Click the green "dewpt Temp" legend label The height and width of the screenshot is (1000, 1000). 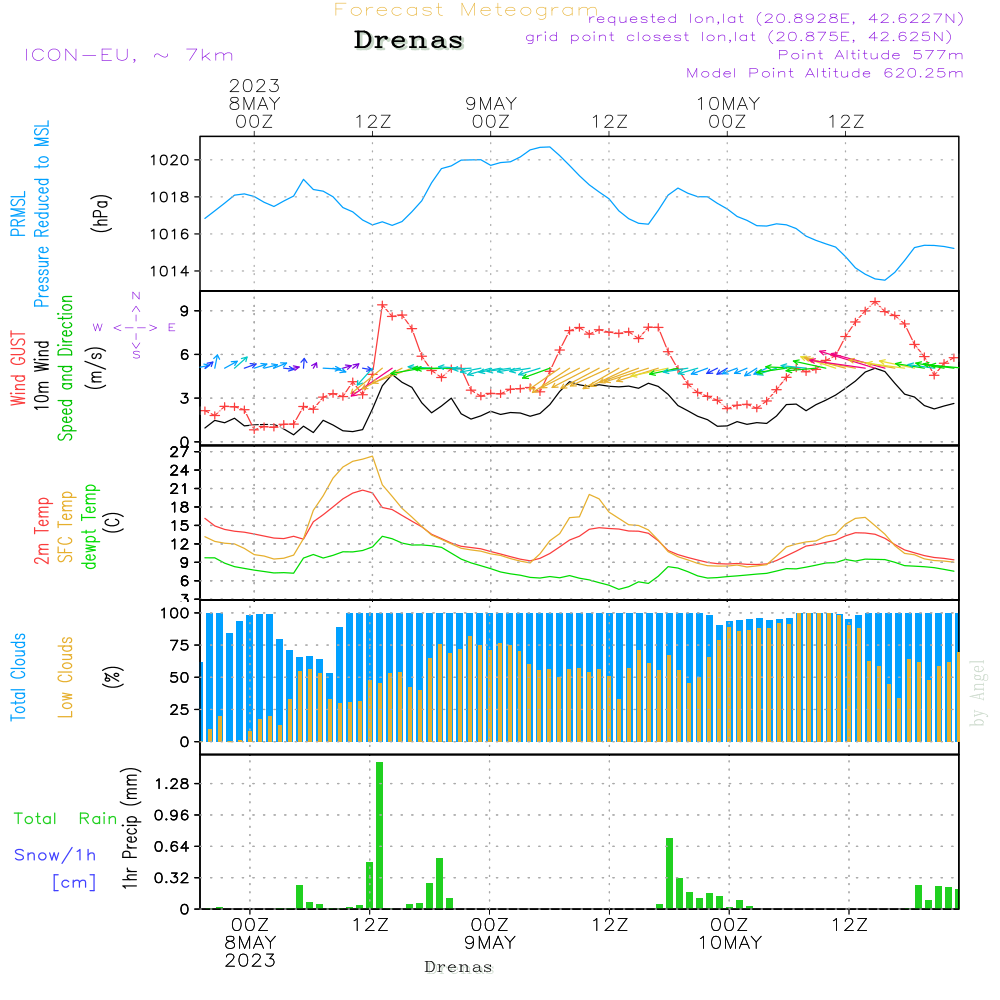click(x=89, y=526)
